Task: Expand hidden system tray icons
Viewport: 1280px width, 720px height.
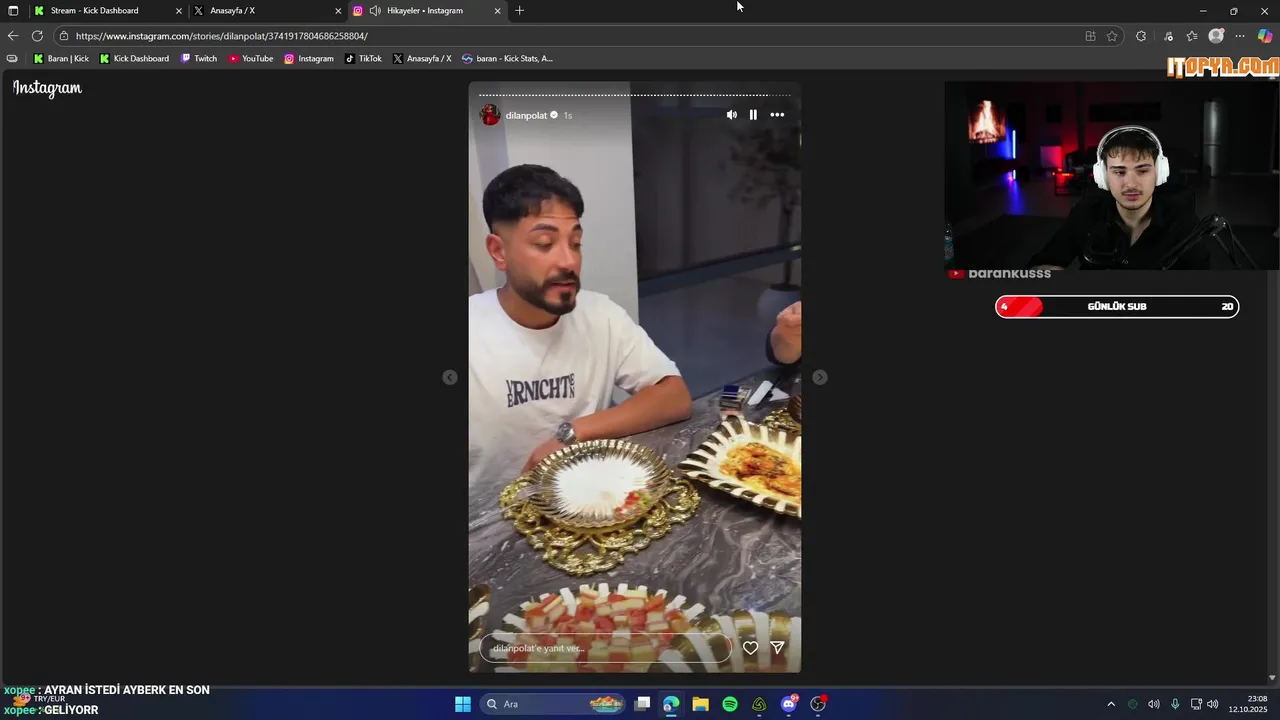Action: tap(1110, 704)
